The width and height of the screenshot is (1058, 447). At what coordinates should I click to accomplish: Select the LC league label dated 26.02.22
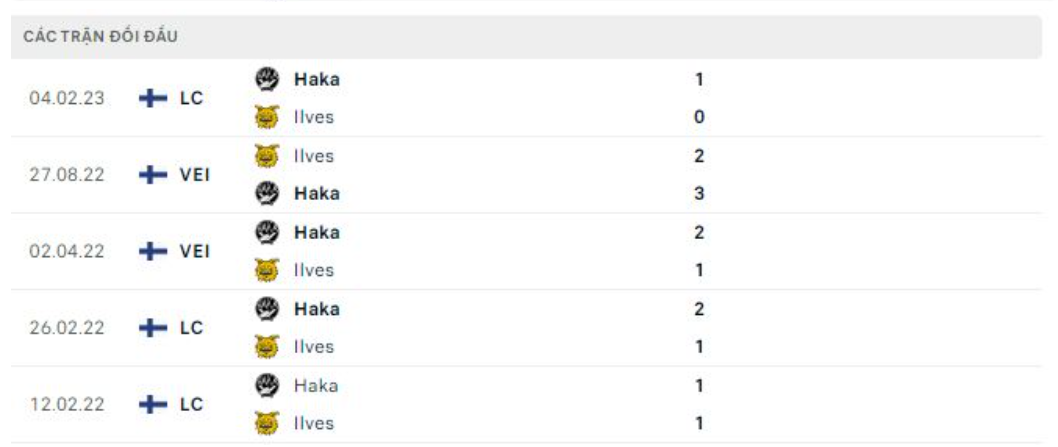[191, 328]
